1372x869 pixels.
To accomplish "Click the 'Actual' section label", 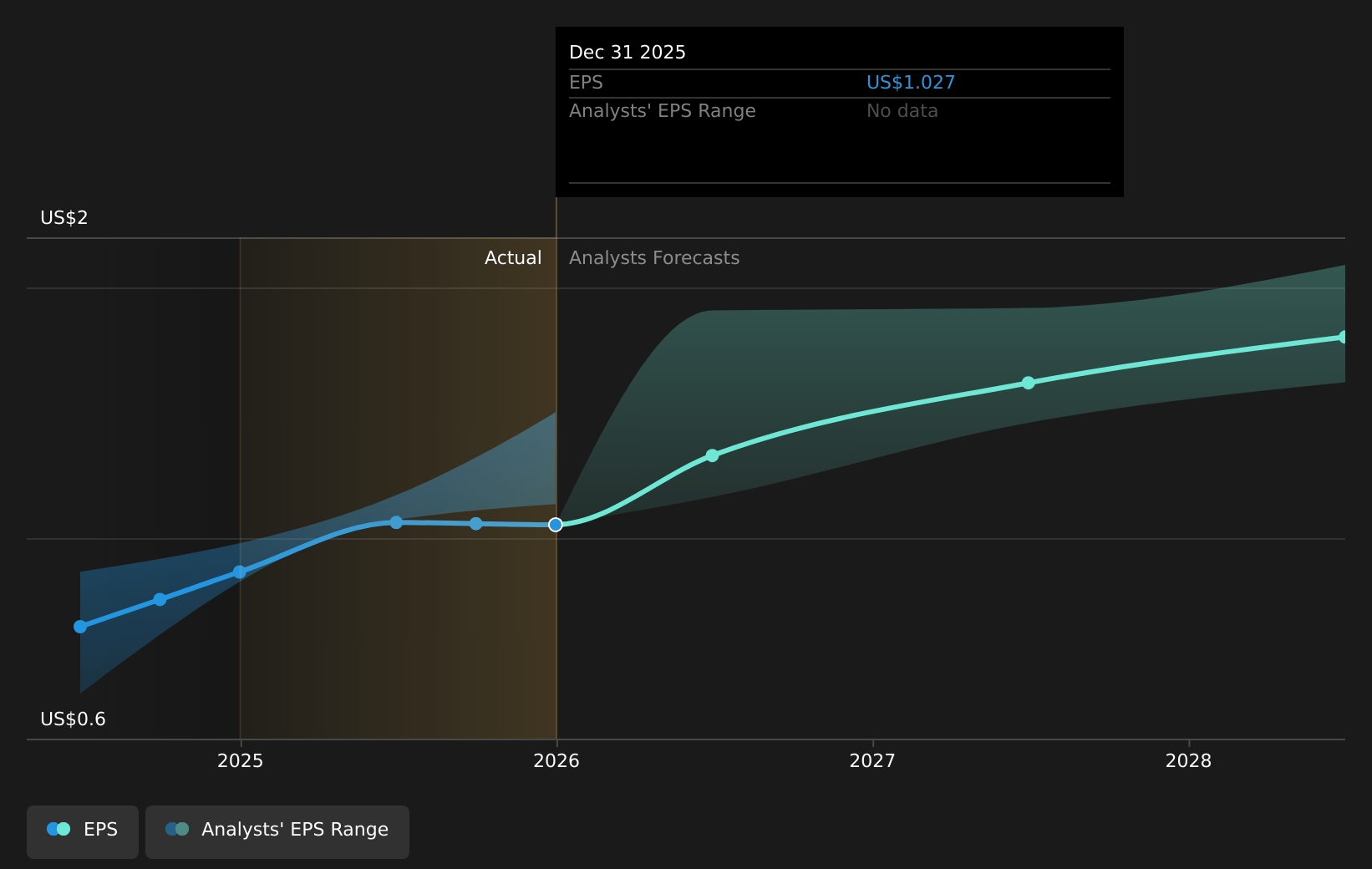I will (x=513, y=258).
